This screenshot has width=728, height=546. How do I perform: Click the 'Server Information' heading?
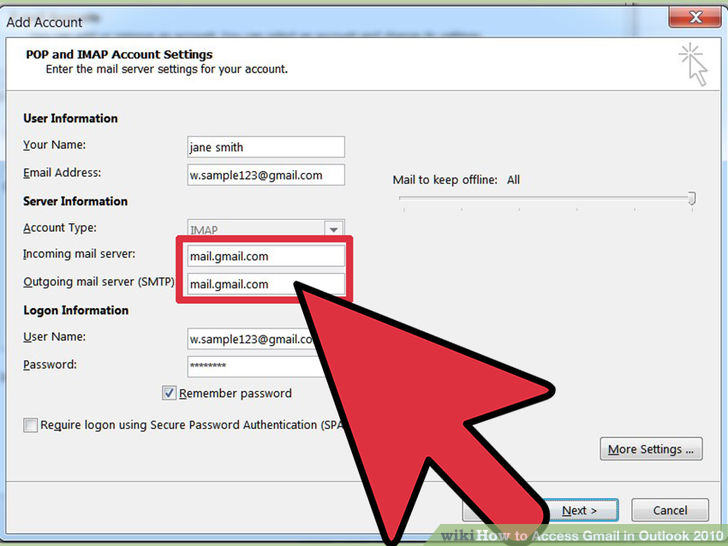(75, 201)
